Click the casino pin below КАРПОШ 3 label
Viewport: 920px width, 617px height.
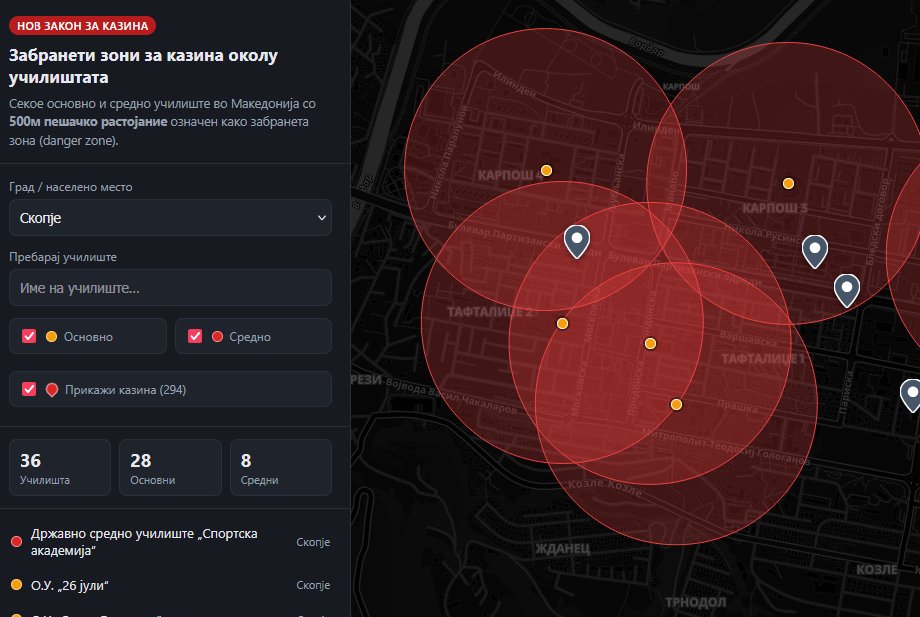(x=815, y=251)
